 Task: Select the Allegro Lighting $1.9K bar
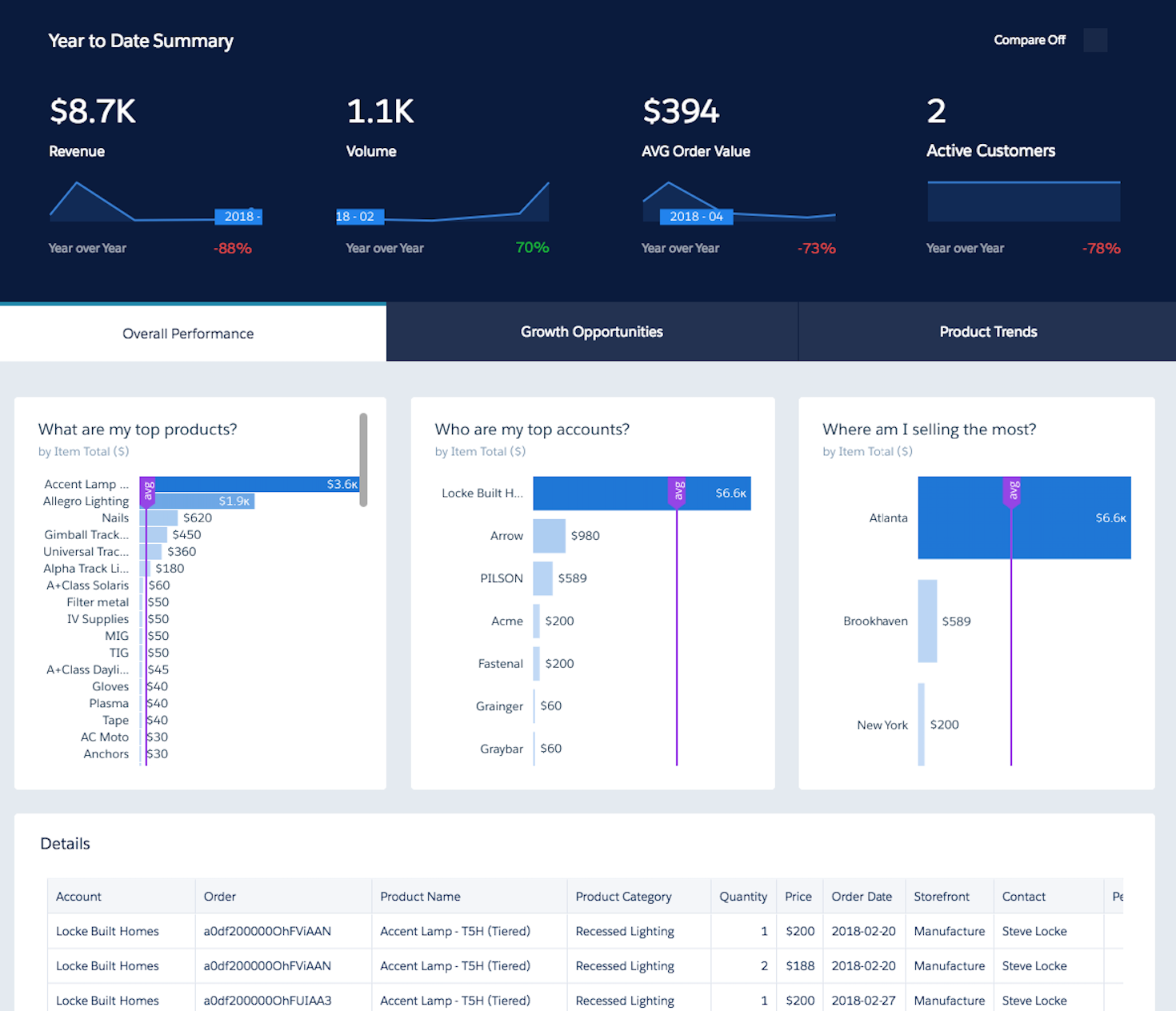(x=200, y=502)
